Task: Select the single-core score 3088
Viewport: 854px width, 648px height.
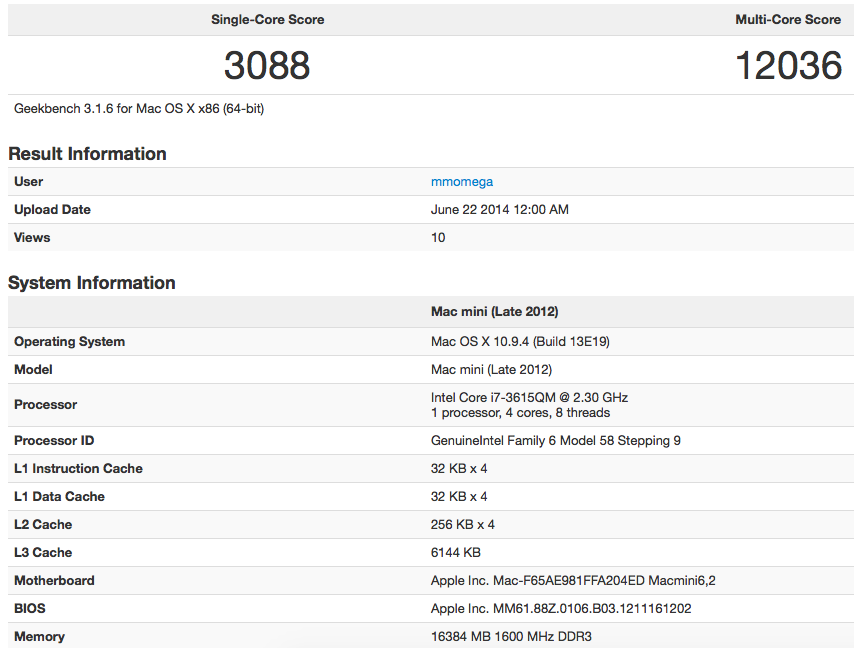Action: [267, 65]
